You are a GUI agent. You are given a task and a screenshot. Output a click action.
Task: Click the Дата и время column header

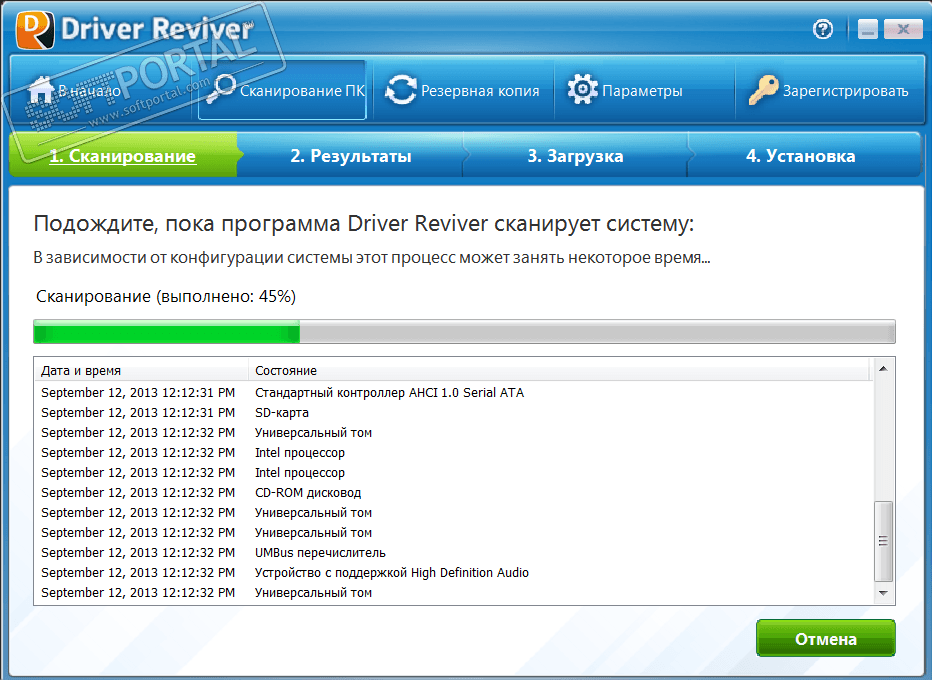[141, 370]
